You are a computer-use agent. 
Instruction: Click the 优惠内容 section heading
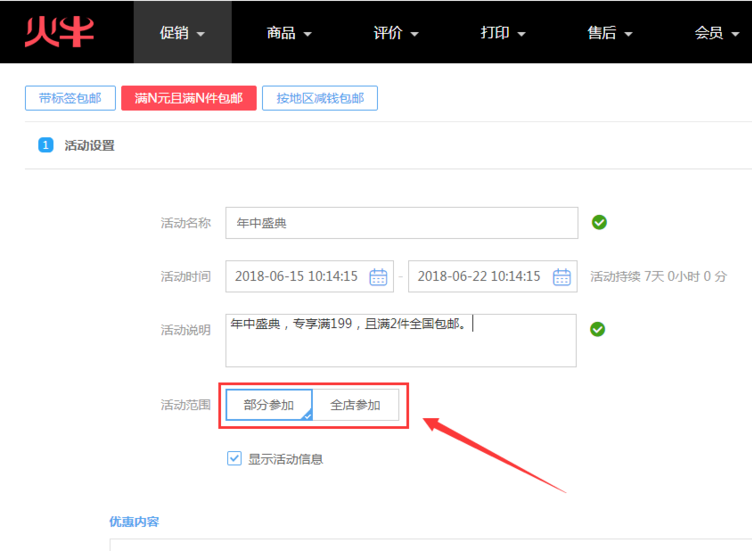click(x=134, y=522)
